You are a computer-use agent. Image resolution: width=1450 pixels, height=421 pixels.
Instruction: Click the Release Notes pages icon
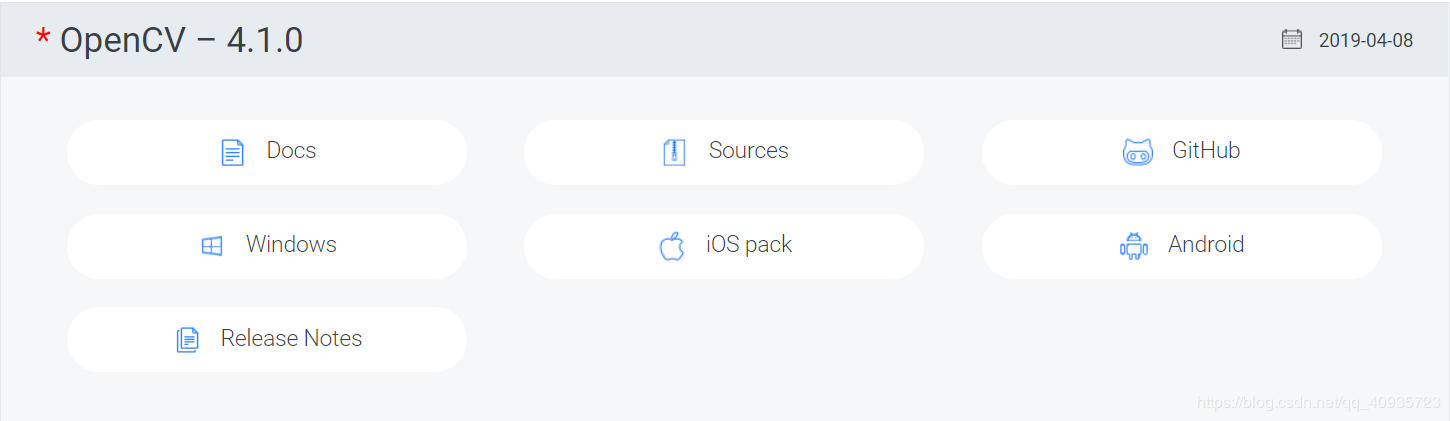coord(187,340)
